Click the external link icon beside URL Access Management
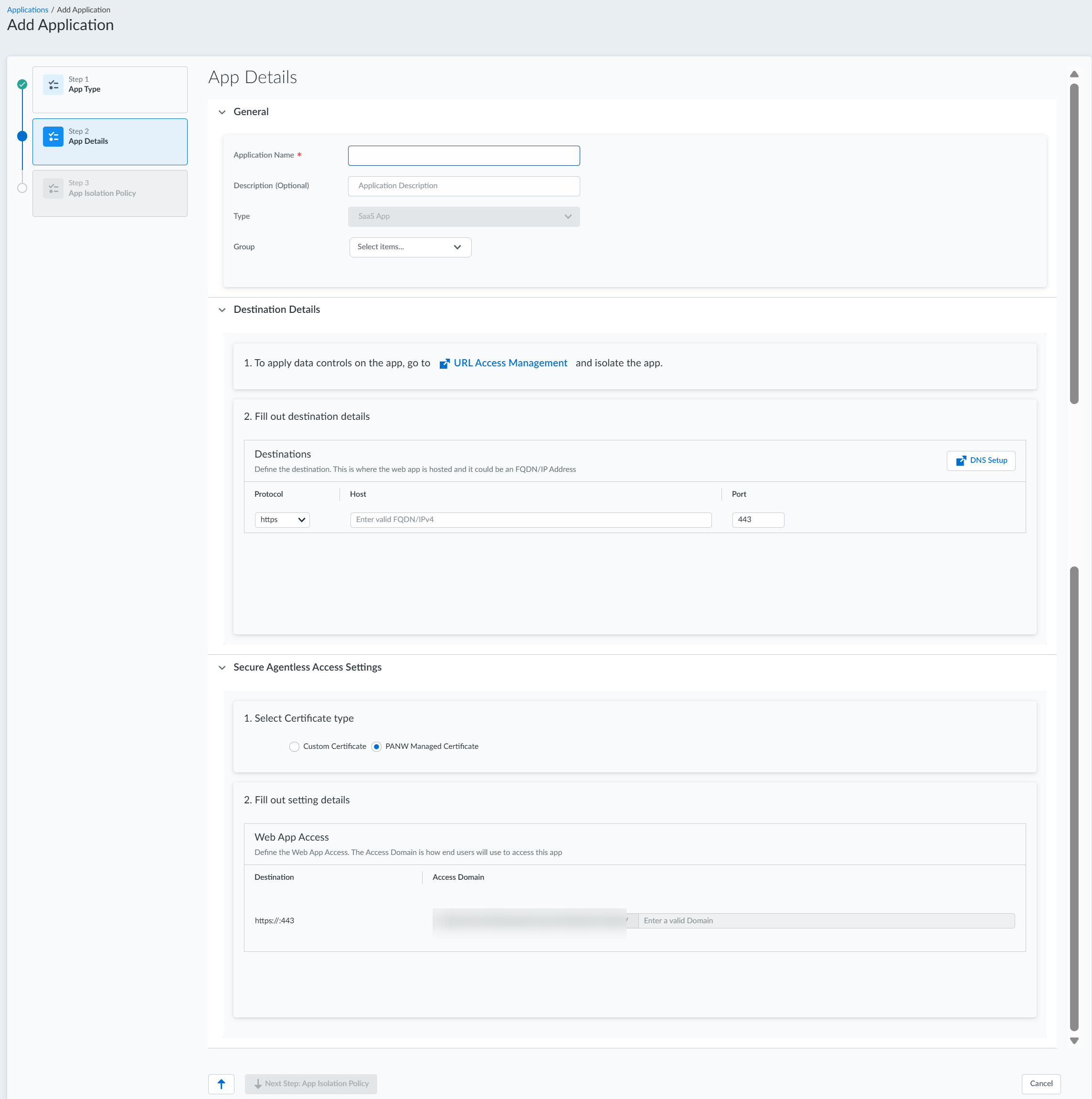 coord(445,364)
